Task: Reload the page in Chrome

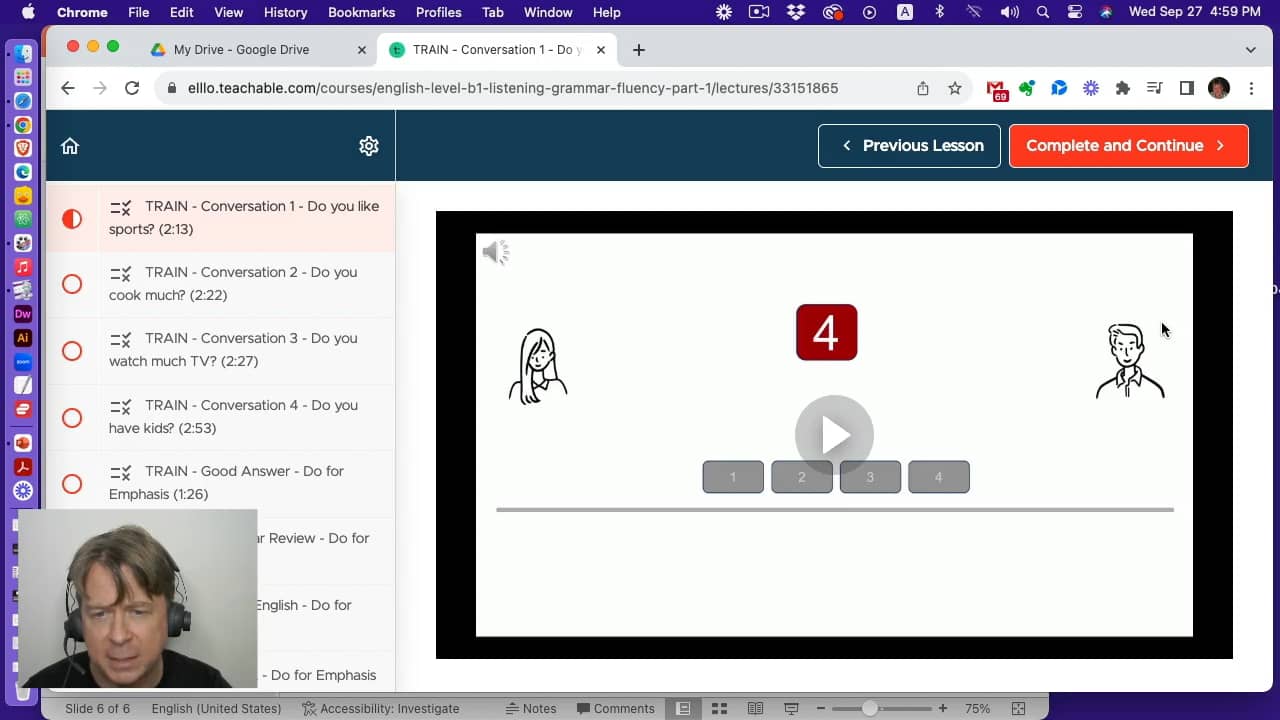Action: coord(132,88)
